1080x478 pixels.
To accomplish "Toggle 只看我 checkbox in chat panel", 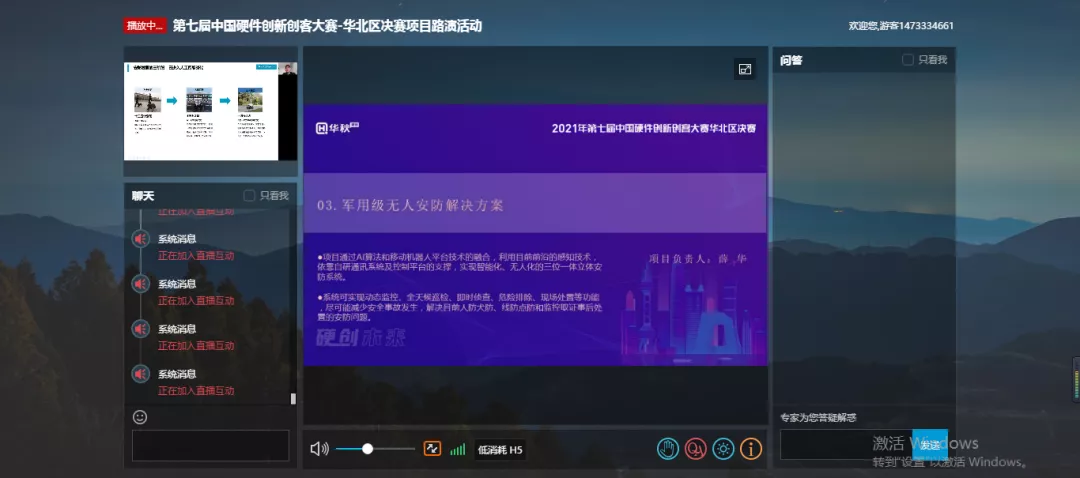I will pos(249,196).
